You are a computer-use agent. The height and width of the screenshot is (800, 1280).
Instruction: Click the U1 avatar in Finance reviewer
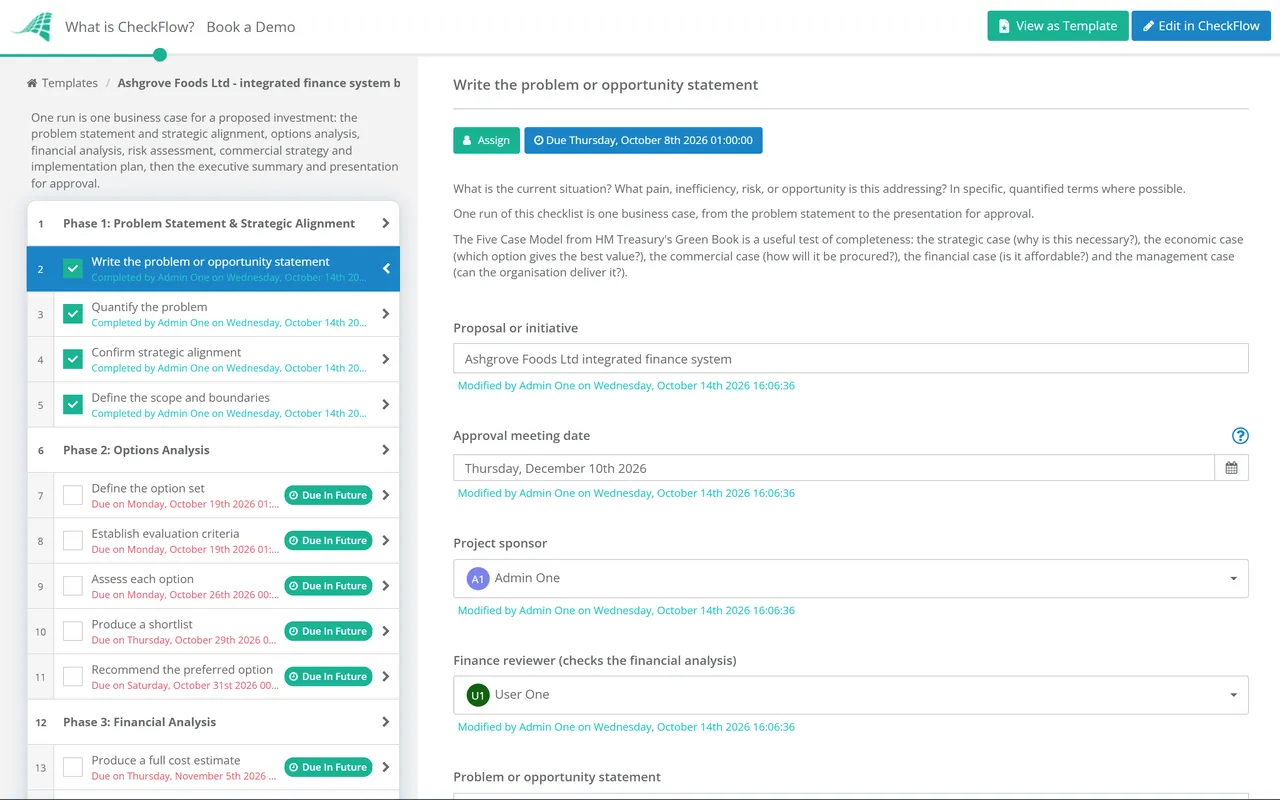pyautogui.click(x=478, y=695)
